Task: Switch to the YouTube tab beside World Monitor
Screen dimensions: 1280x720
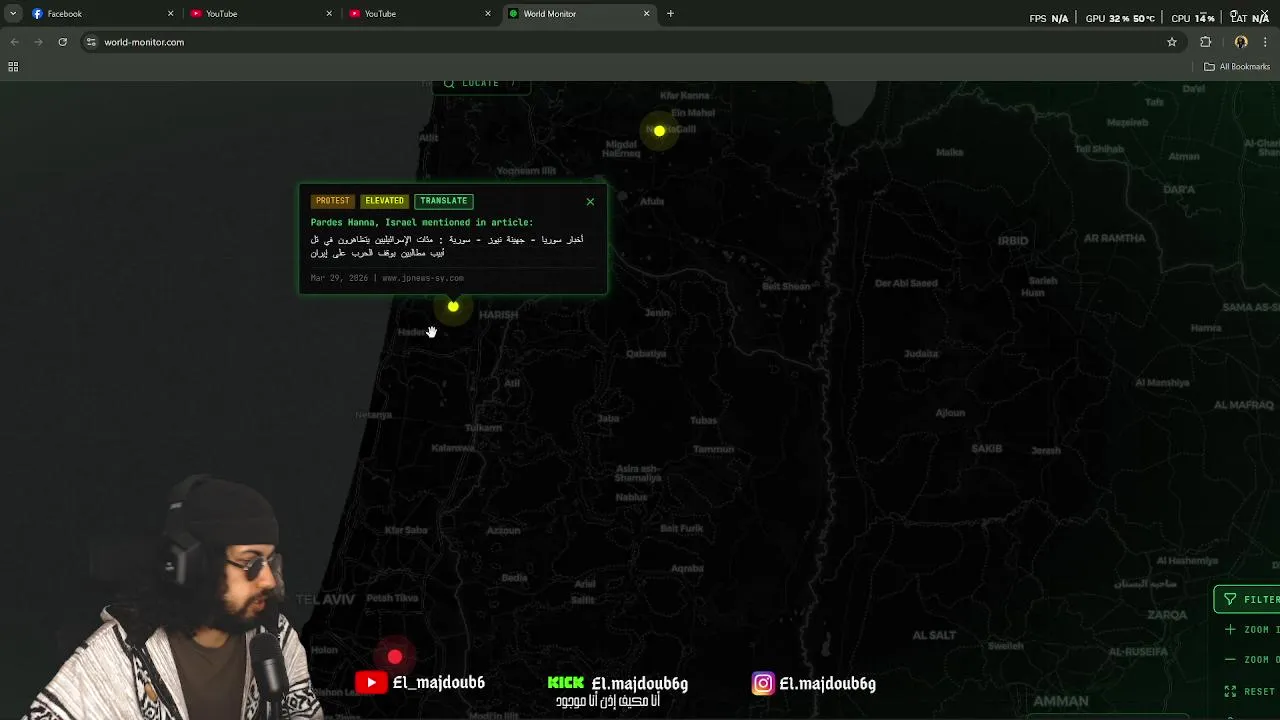Action: pyautogui.click(x=420, y=14)
